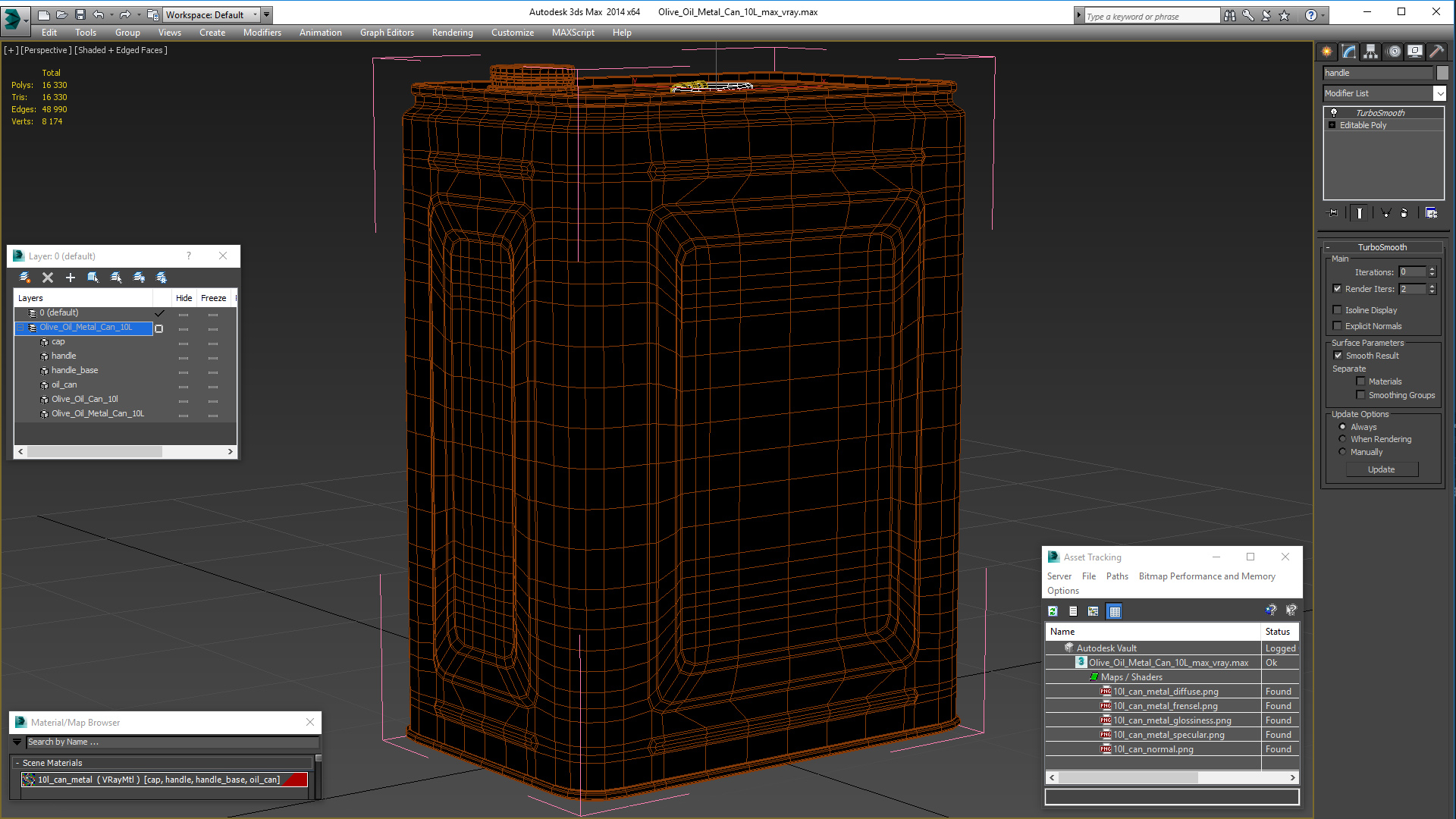Open the MAXScript menu
1456x819 pixels.
click(x=573, y=33)
